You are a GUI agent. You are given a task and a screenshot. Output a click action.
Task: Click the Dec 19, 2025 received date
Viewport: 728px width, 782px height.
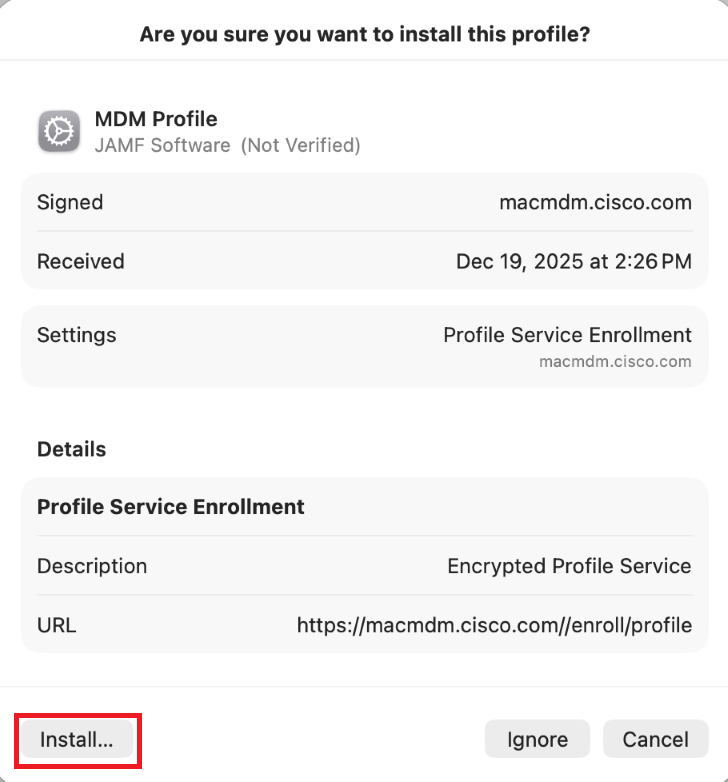pyautogui.click(x=573, y=262)
